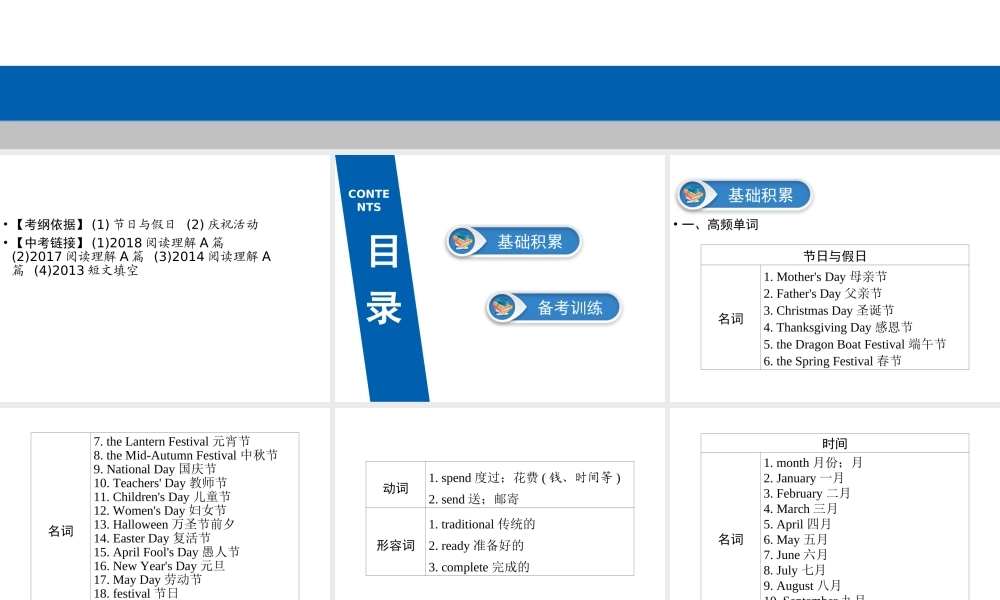Click the CONTENTS label on blue stripe
The image size is (1000, 600).
pyautogui.click(x=369, y=200)
